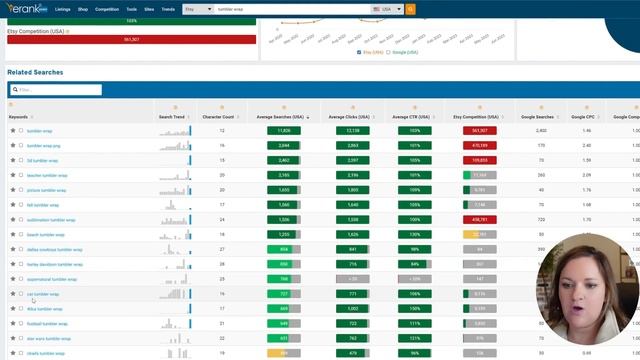The height and width of the screenshot is (360, 640).
Task: Sort by Average CTR (USA) arrow
Action: [434, 117]
